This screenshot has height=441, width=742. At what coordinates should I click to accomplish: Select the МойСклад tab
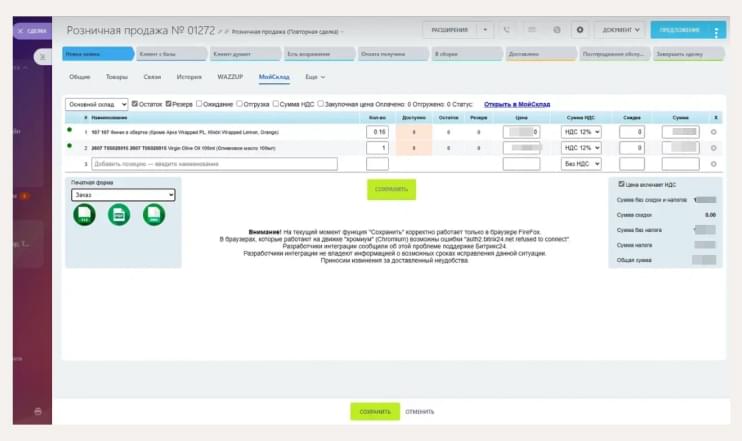[x=274, y=77]
